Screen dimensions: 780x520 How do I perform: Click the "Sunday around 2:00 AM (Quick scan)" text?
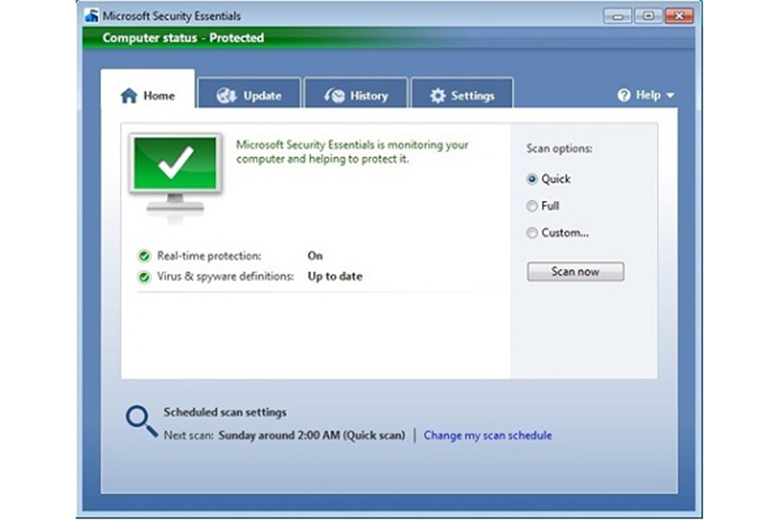311,435
